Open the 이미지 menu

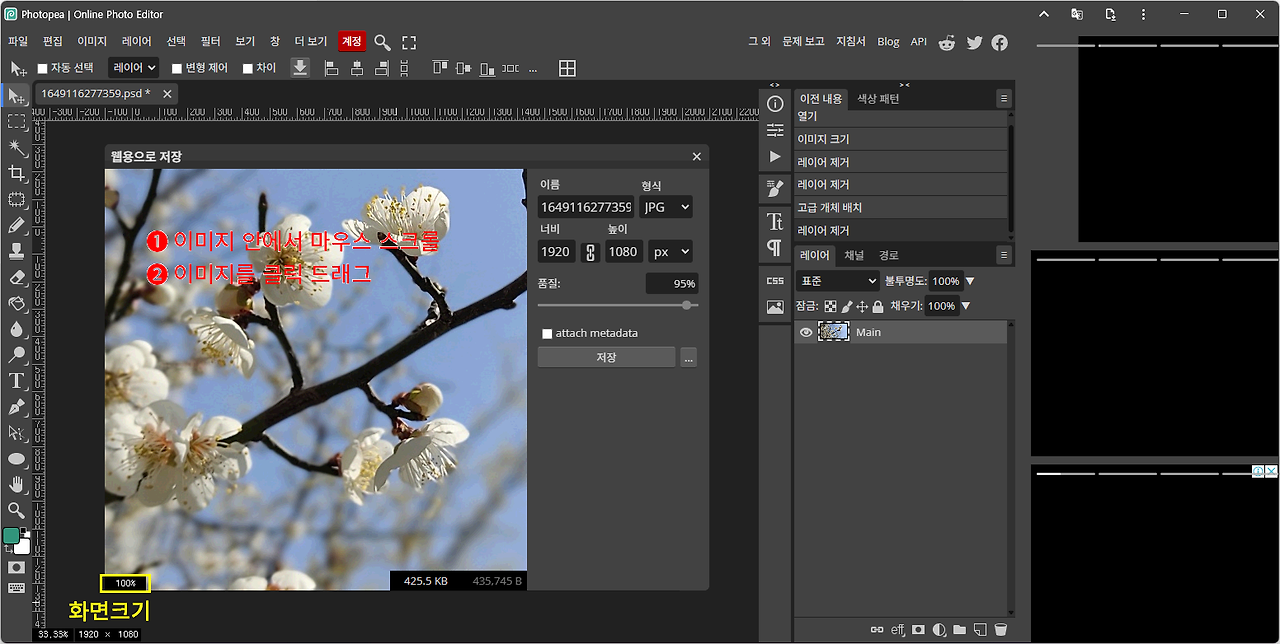tap(92, 42)
